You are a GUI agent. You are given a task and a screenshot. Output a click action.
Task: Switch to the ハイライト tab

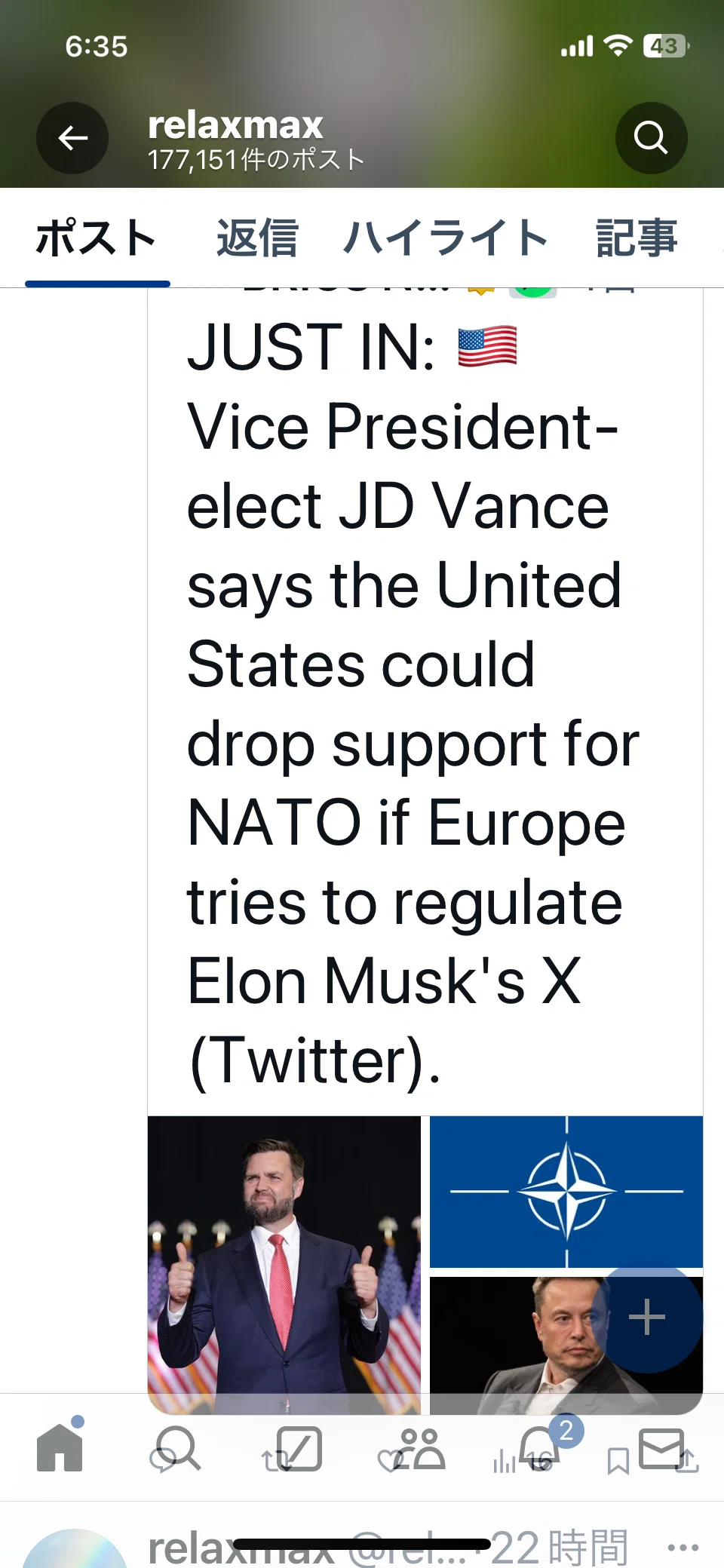click(x=446, y=238)
